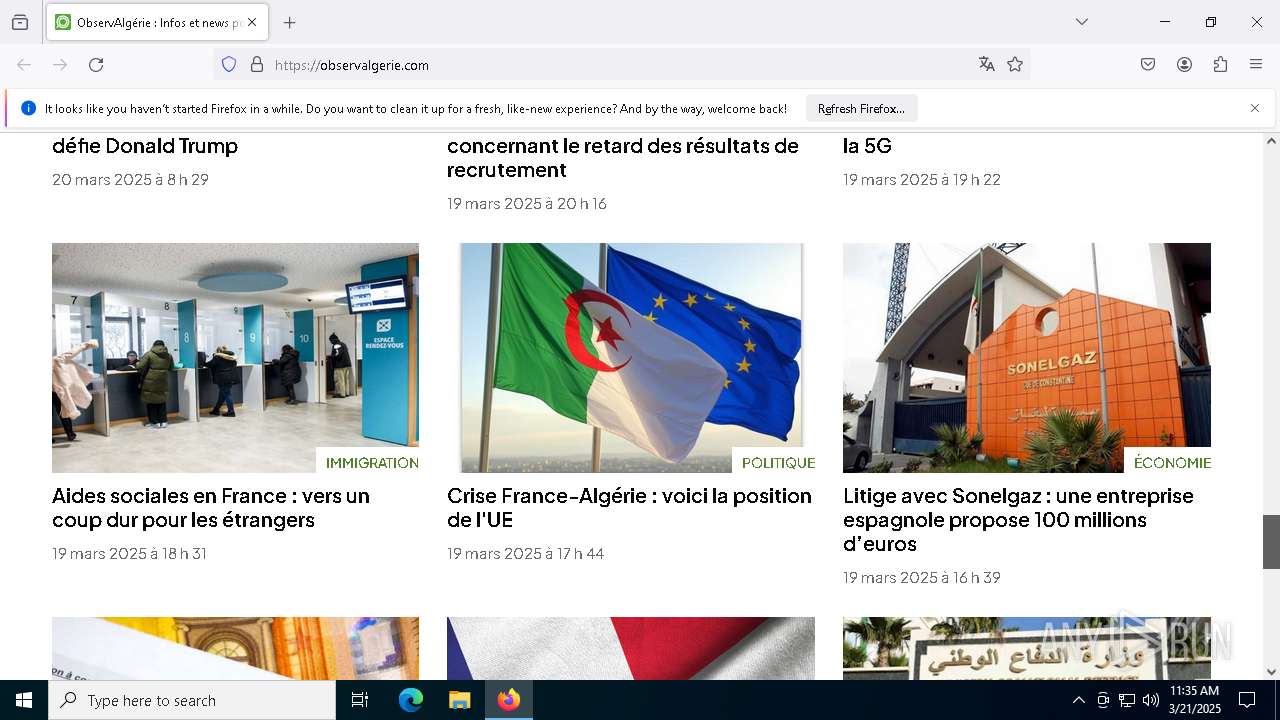This screenshot has height=720, width=1280.
Task: Open the Windows Start menu
Action: click(24, 700)
